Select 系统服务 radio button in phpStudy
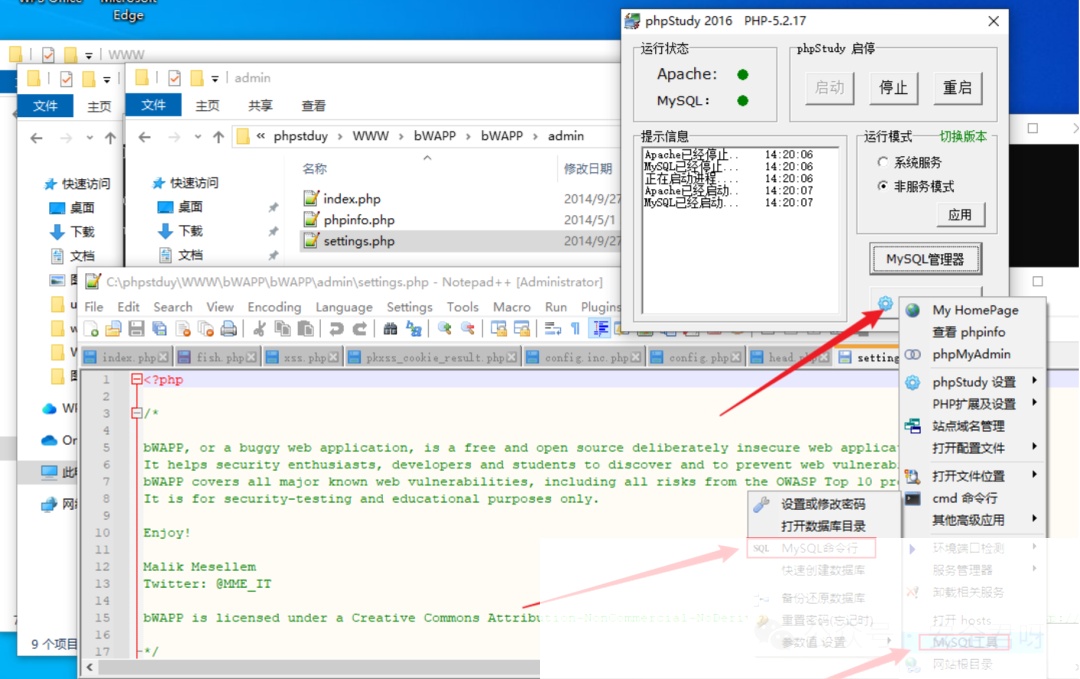Image resolution: width=1080 pixels, height=679 pixels. point(882,162)
